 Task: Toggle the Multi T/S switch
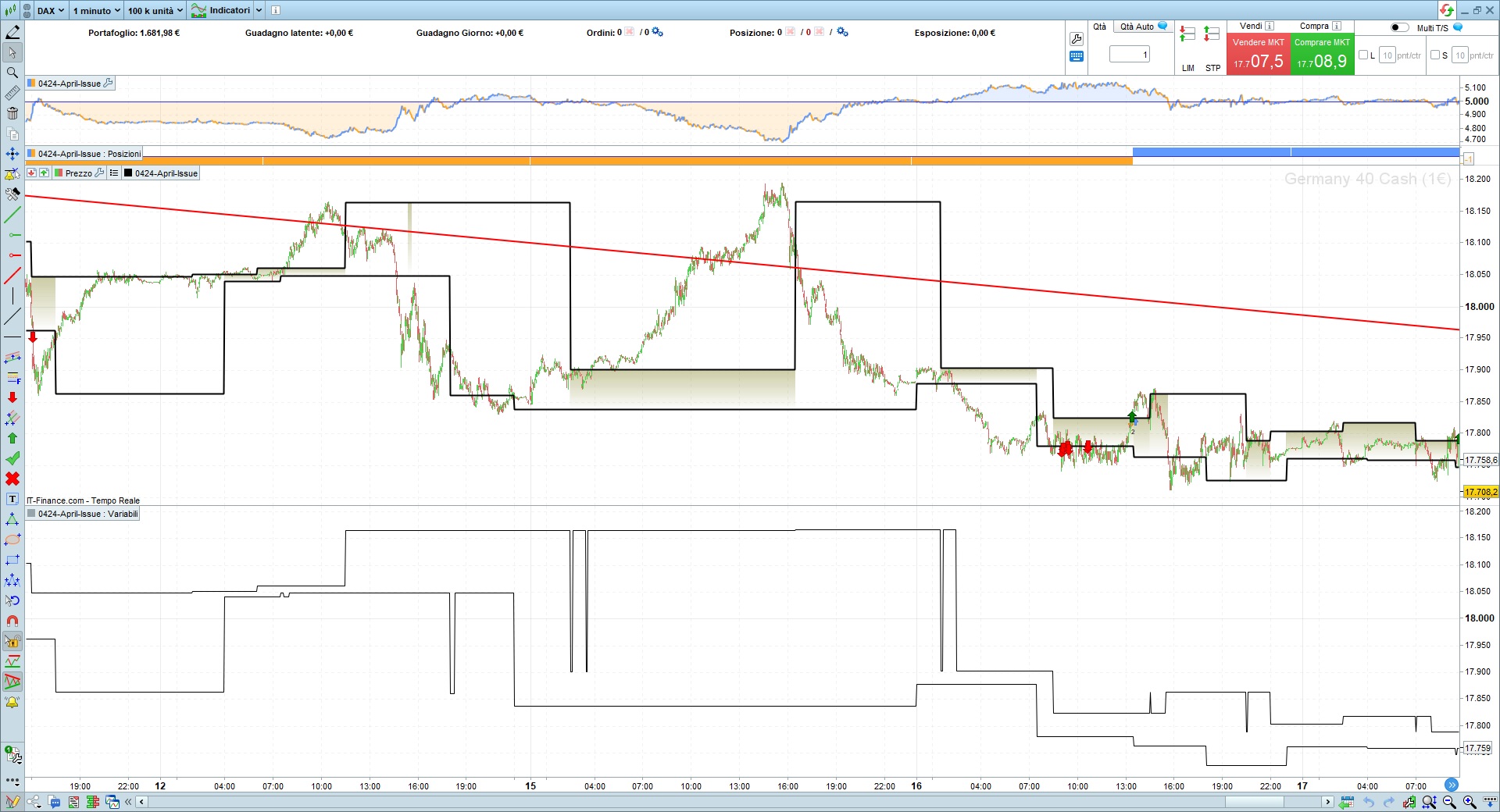[x=1399, y=27]
